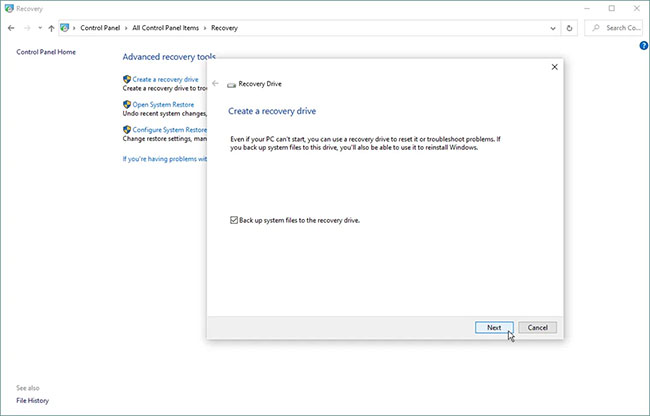This screenshot has height=416, width=650.
Task: Close the Recovery Drive dialog
Action: coord(554,67)
